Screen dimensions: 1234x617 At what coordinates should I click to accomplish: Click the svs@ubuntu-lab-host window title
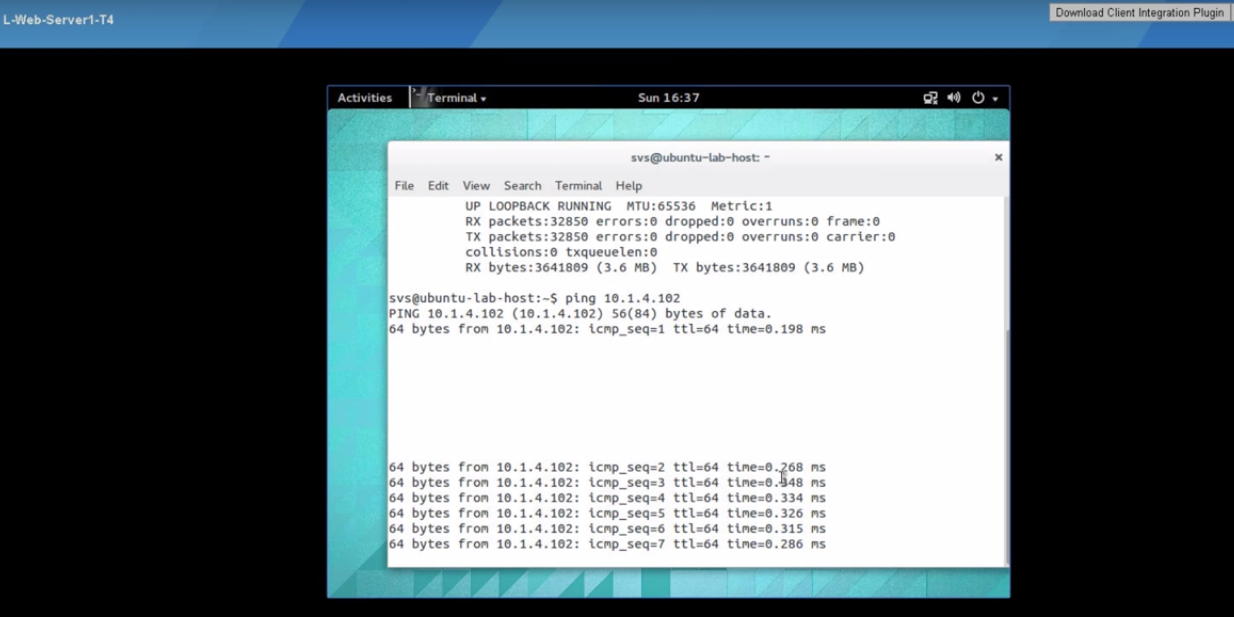[x=700, y=157]
